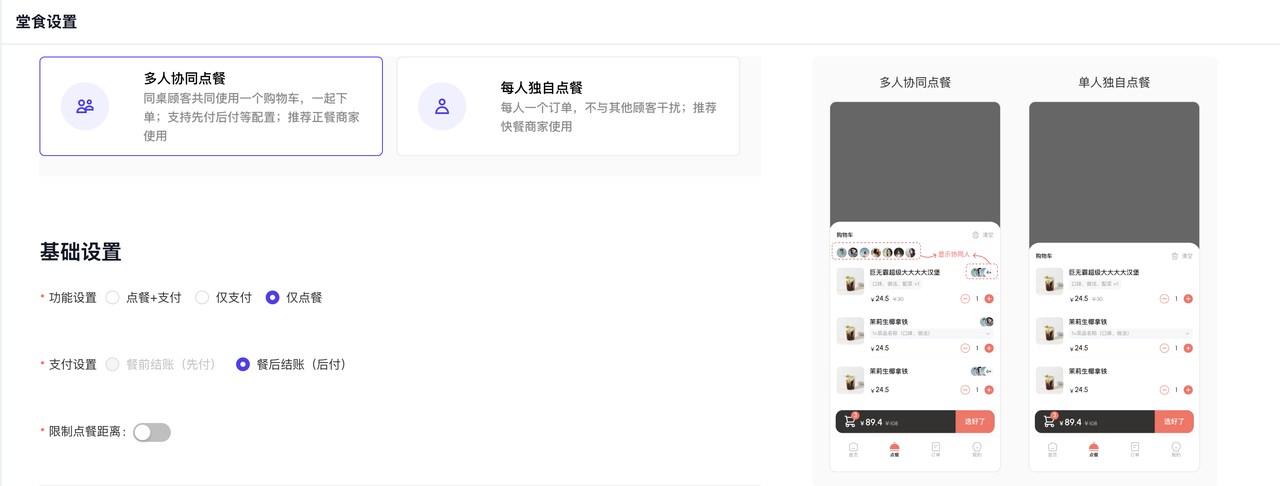The width and height of the screenshot is (1280, 486).
Task: Click the 堂食设置 page title
Action: point(46,22)
